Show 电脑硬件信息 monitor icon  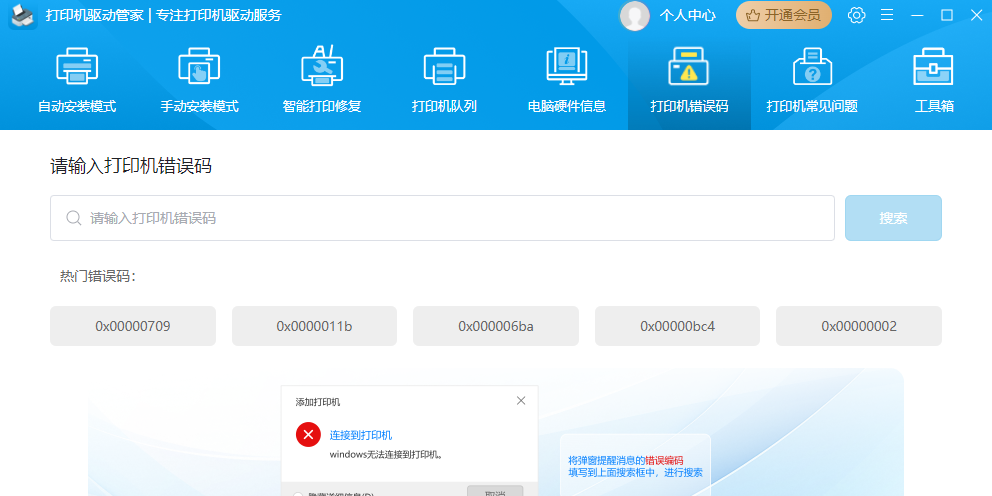pyautogui.click(x=566, y=68)
